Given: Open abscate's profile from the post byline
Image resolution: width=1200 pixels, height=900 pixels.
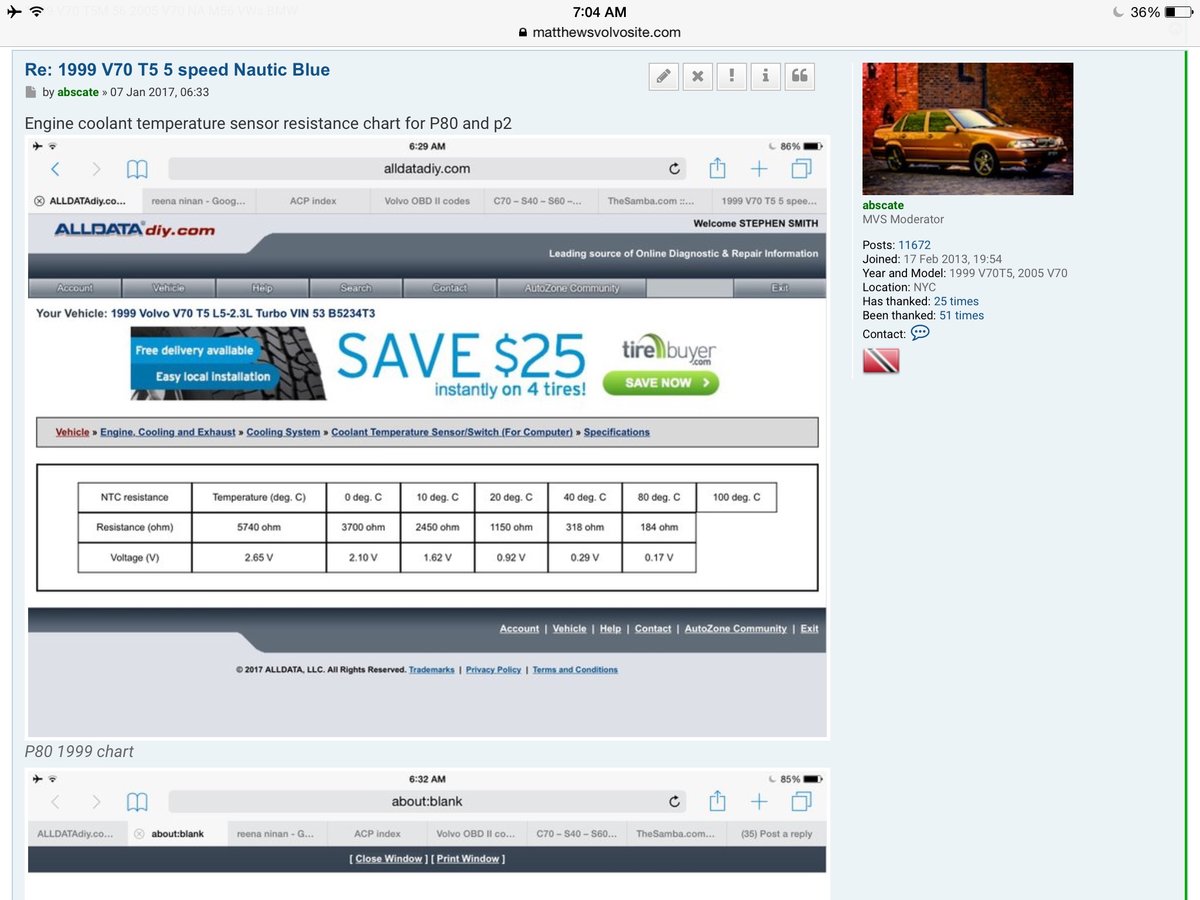Looking at the screenshot, I should click(78, 92).
